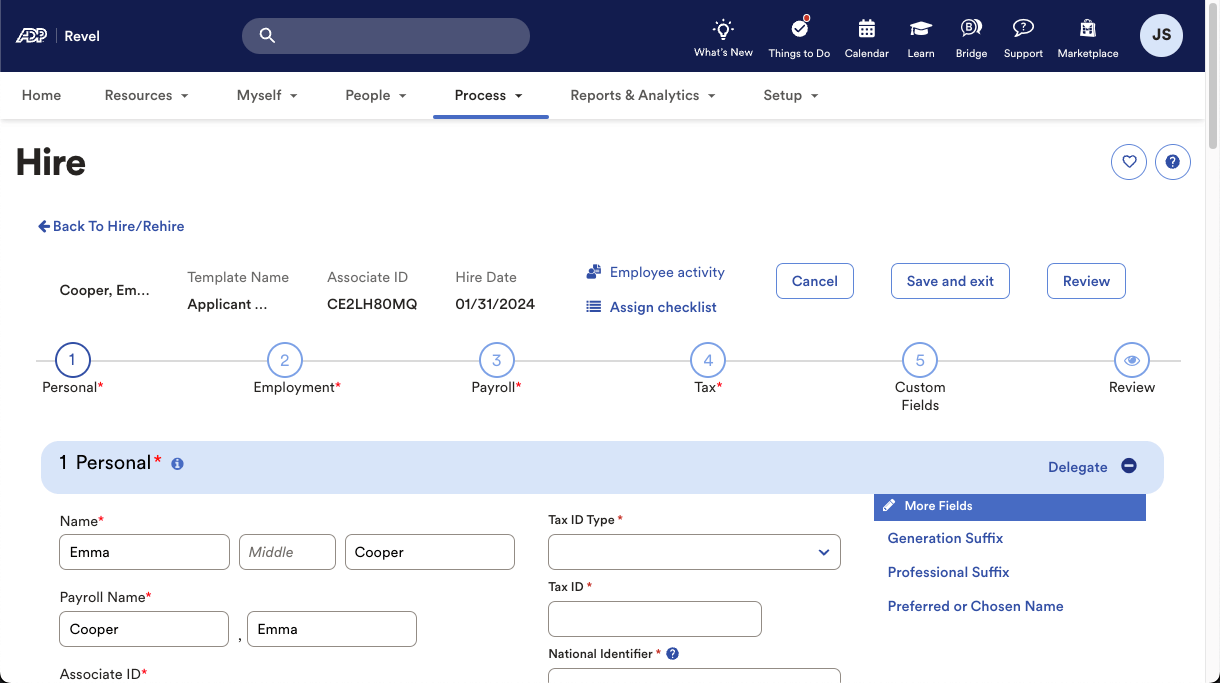Follow the Back To Hire/Rehire link
The height and width of the screenshot is (683, 1220).
click(110, 226)
